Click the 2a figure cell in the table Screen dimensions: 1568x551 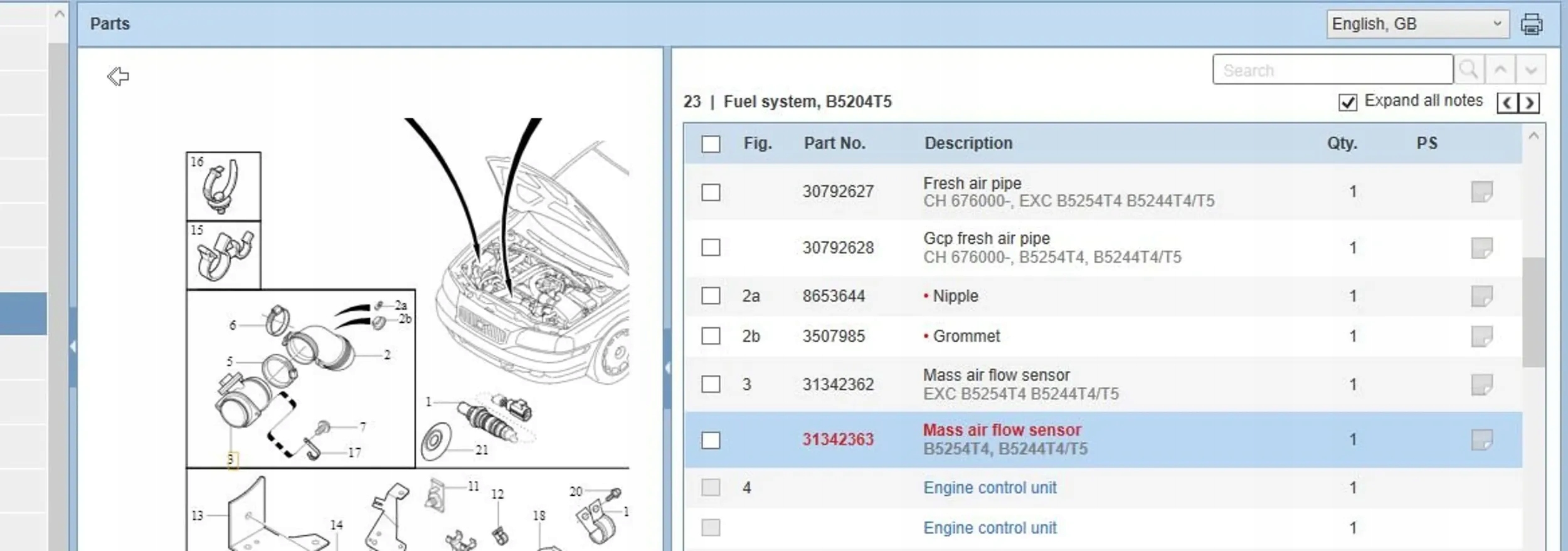[751, 296]
